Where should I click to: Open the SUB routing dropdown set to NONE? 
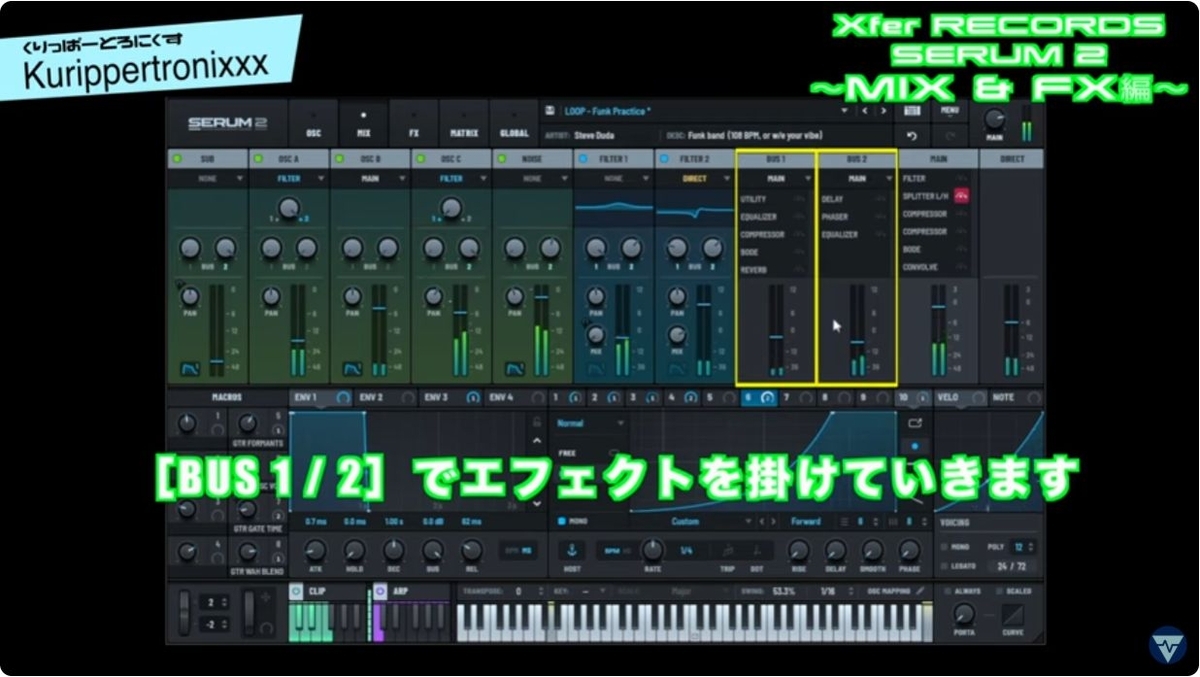click(208, 179)
